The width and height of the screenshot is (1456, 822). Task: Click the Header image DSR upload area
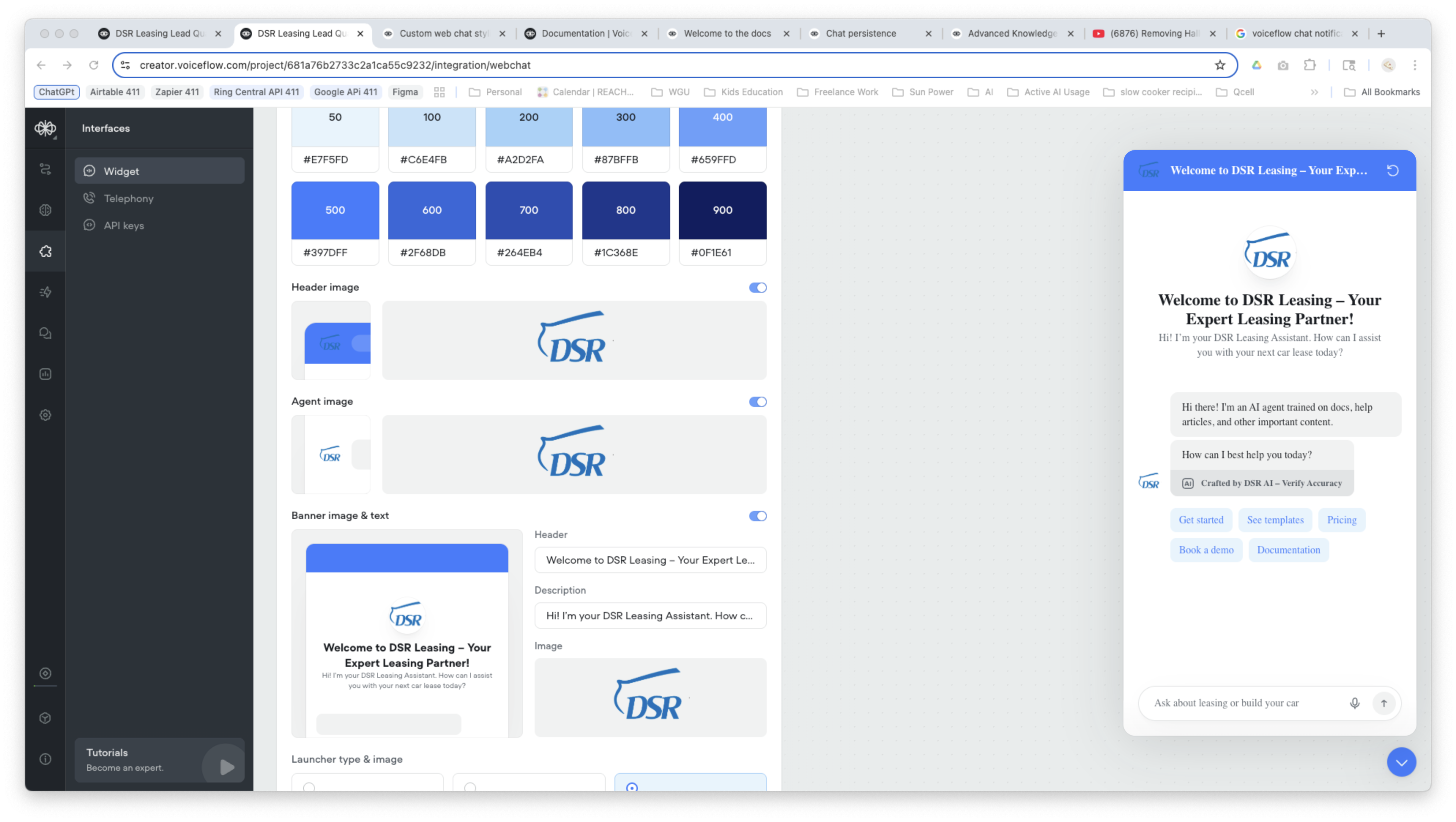(574, 340)
